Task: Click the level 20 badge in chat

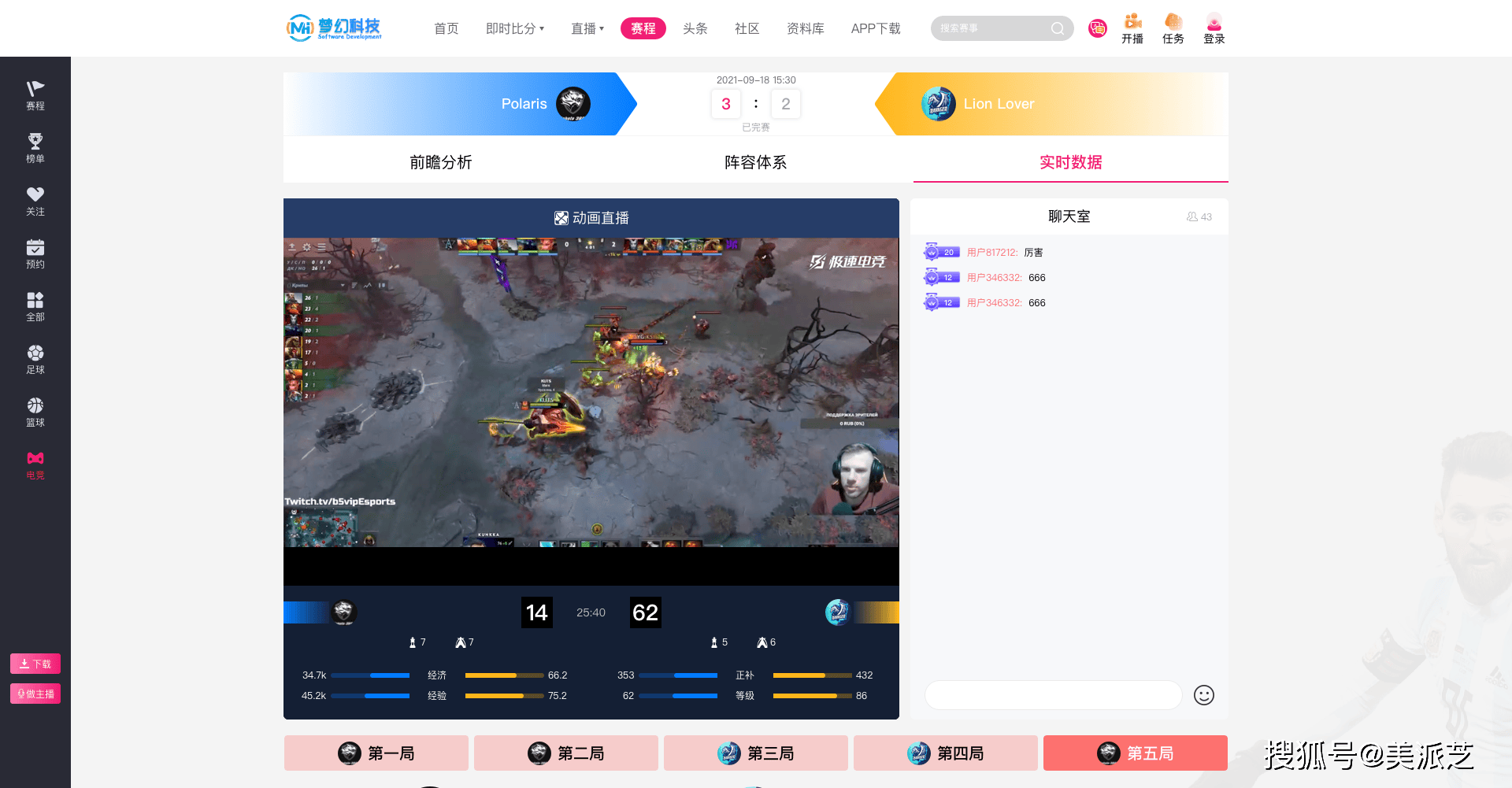Action: [x=941, y=253]
